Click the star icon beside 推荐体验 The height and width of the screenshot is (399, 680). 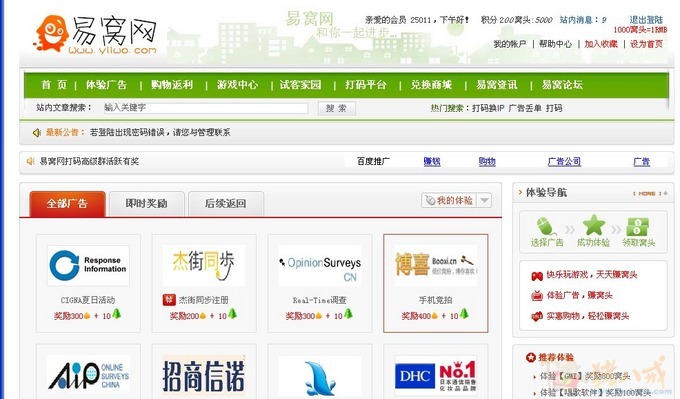click(531, 357)
